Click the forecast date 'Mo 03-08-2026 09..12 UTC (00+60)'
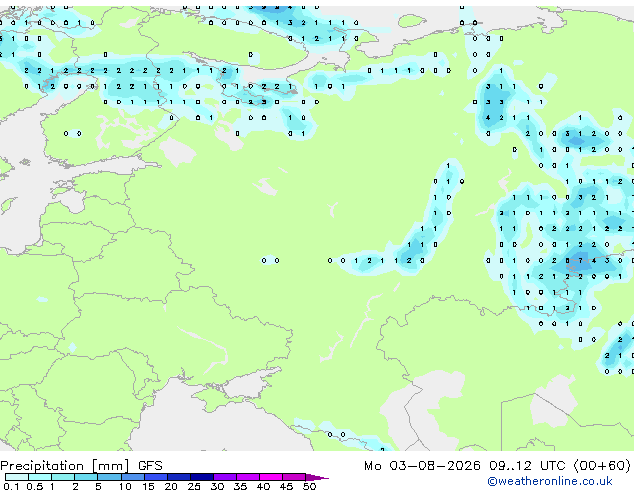Viewport: 634px width, 490px height. click(x=497, y=466)
